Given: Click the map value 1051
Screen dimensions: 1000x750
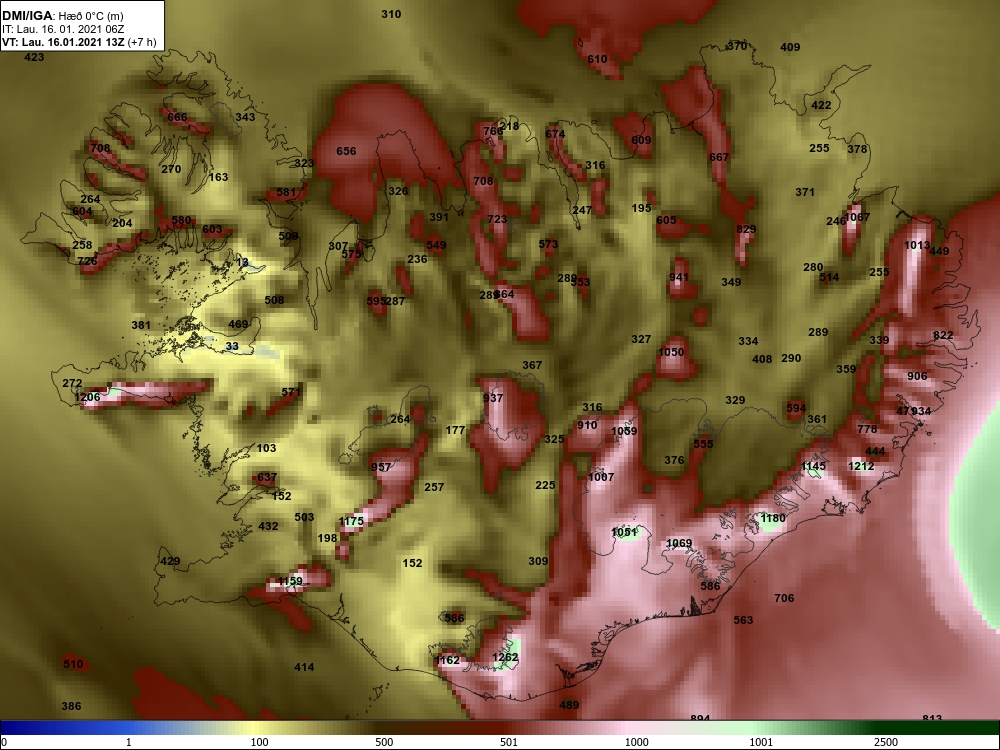Looking at the screenshot, I should (x=624, y=533).
